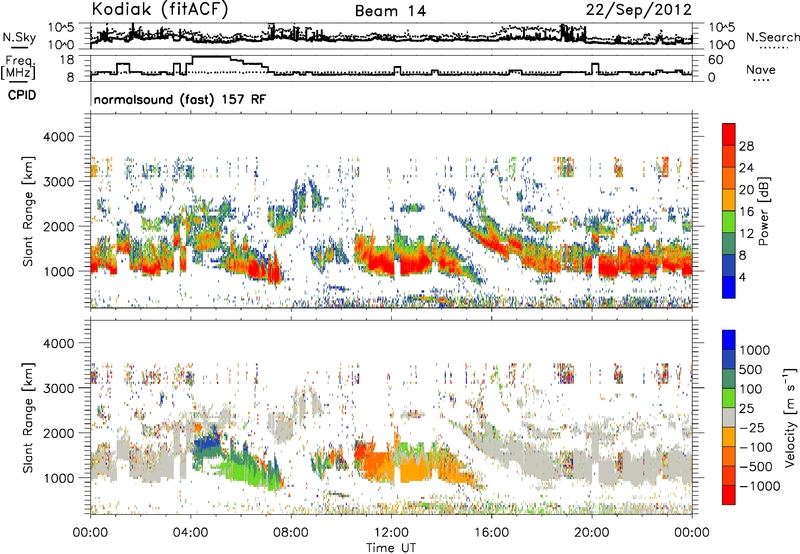800x554 pixels.
Task: Click the '12:00' time axis tick label
Action: tap(391, 533)
